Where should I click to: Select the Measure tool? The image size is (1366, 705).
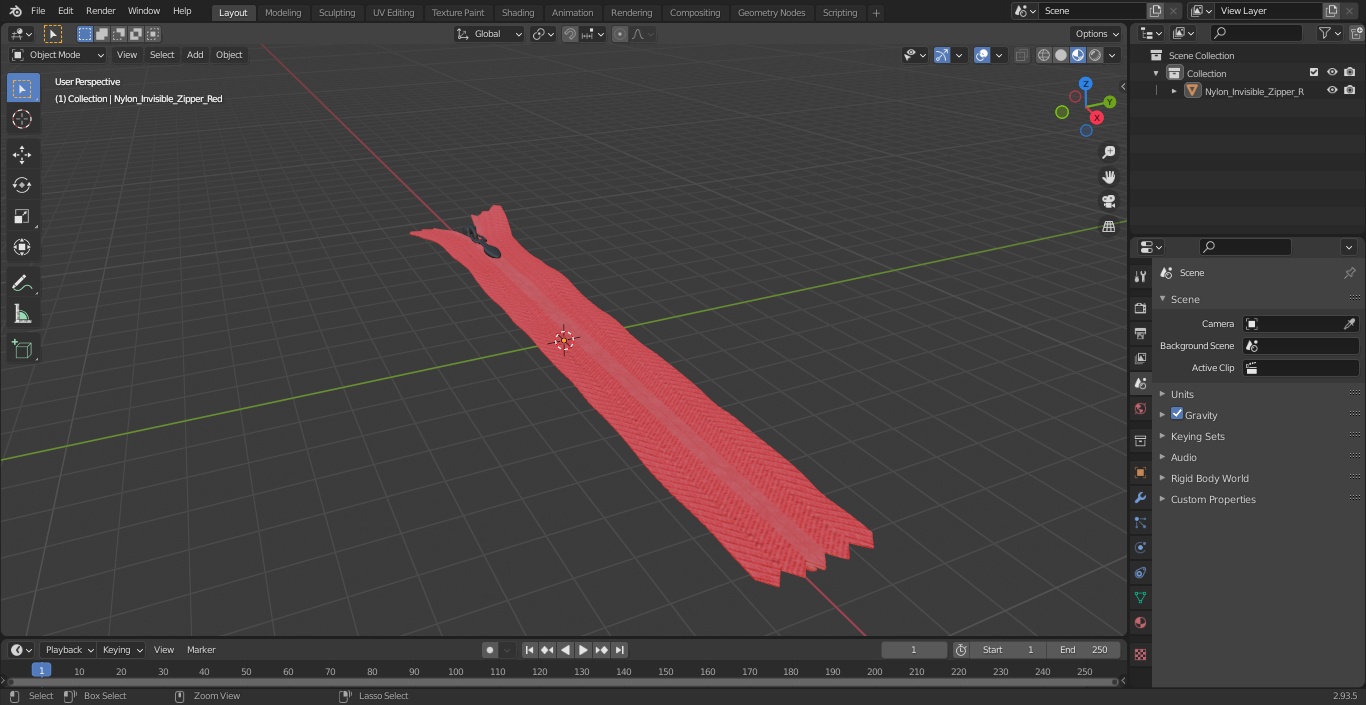click(x=22, y=314)
